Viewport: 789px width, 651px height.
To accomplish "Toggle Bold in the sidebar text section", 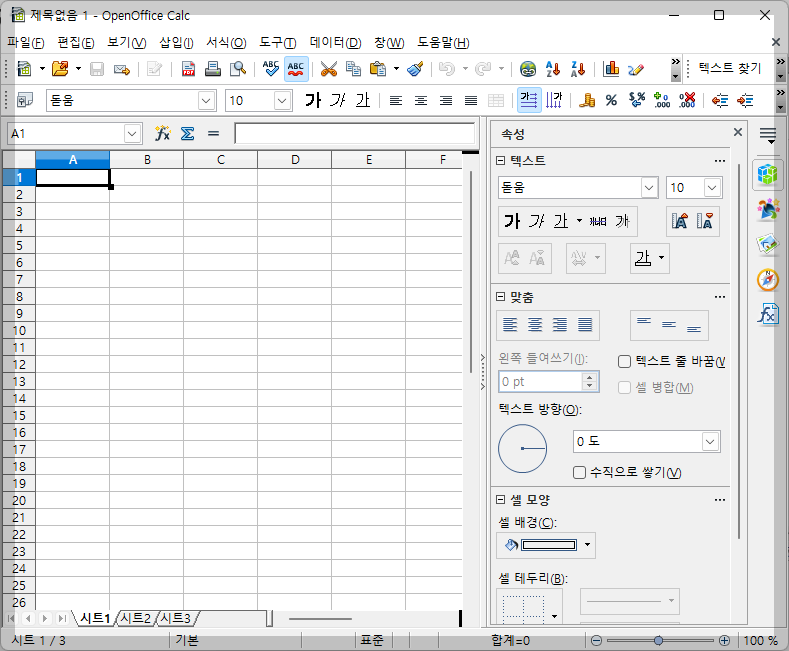I will [x=512, y=221].
